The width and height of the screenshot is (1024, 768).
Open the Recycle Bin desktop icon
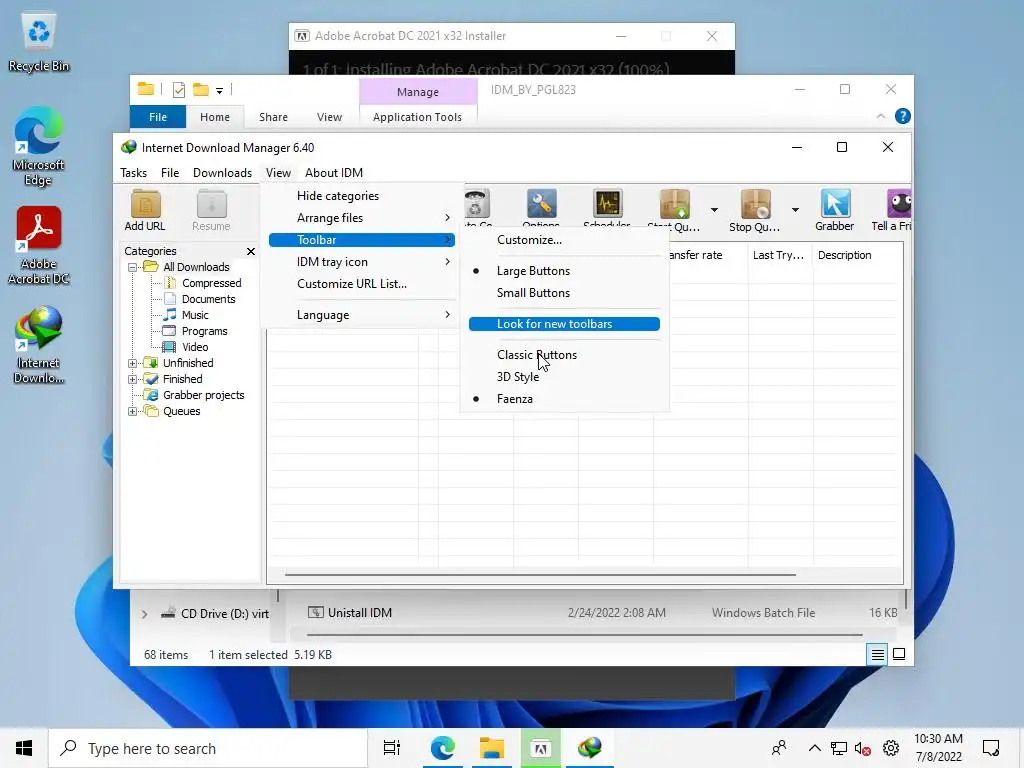pos(39,44)
